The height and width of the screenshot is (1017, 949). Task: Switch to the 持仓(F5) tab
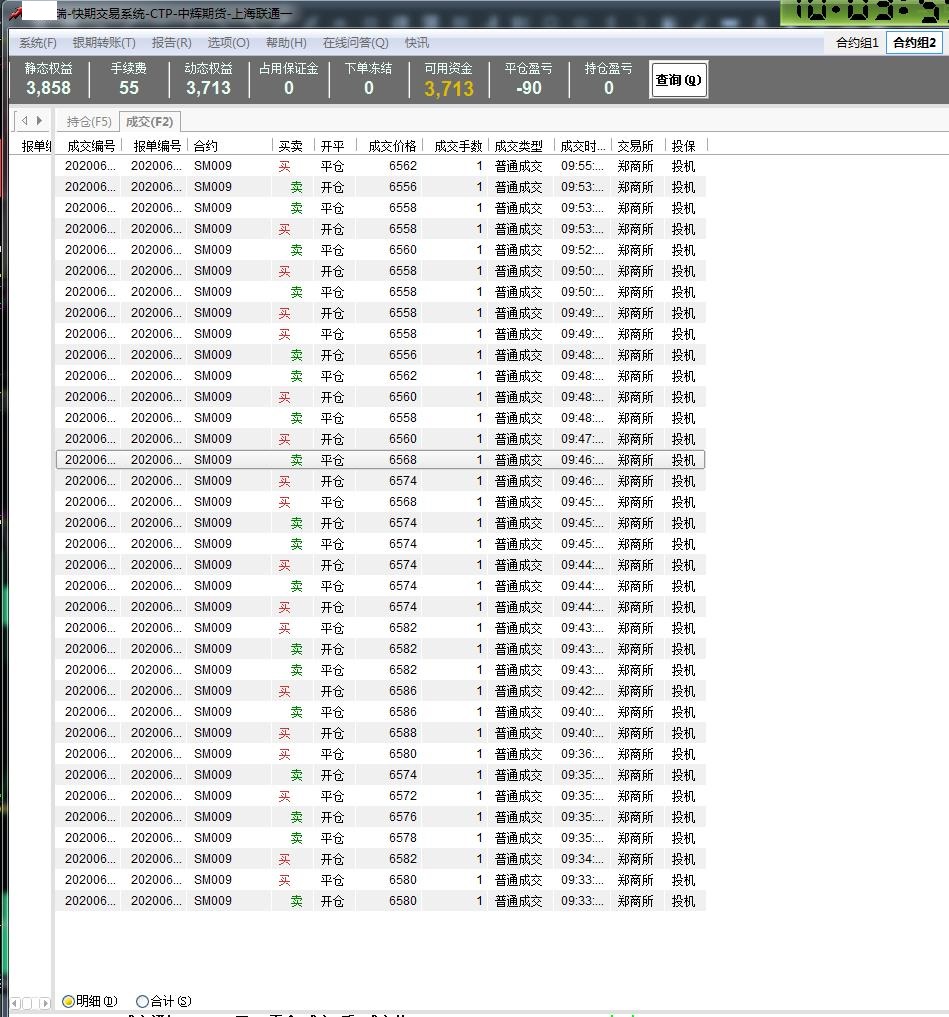[x=89, y=122]
